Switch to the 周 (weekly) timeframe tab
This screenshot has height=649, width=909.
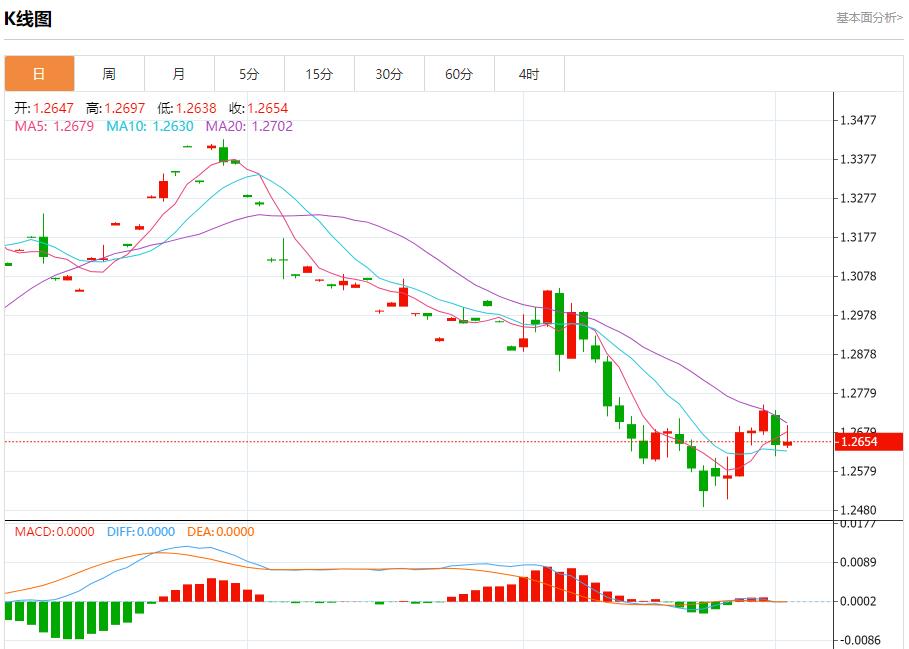pyautogui.click(x=110, y=73)
